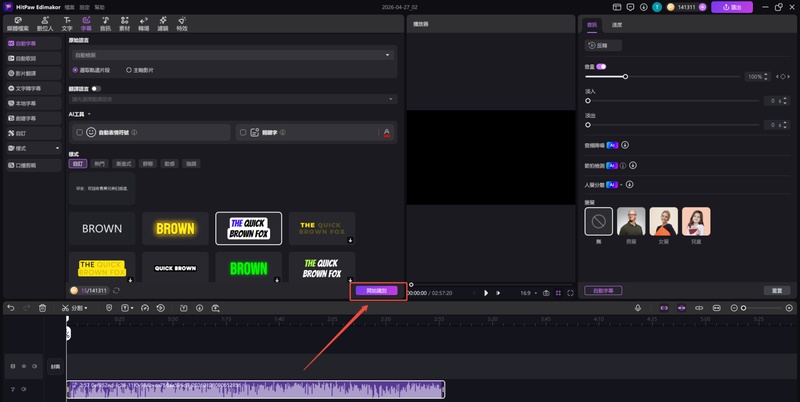Select the 選取軌道片段 radio option

tap(76, 70)
